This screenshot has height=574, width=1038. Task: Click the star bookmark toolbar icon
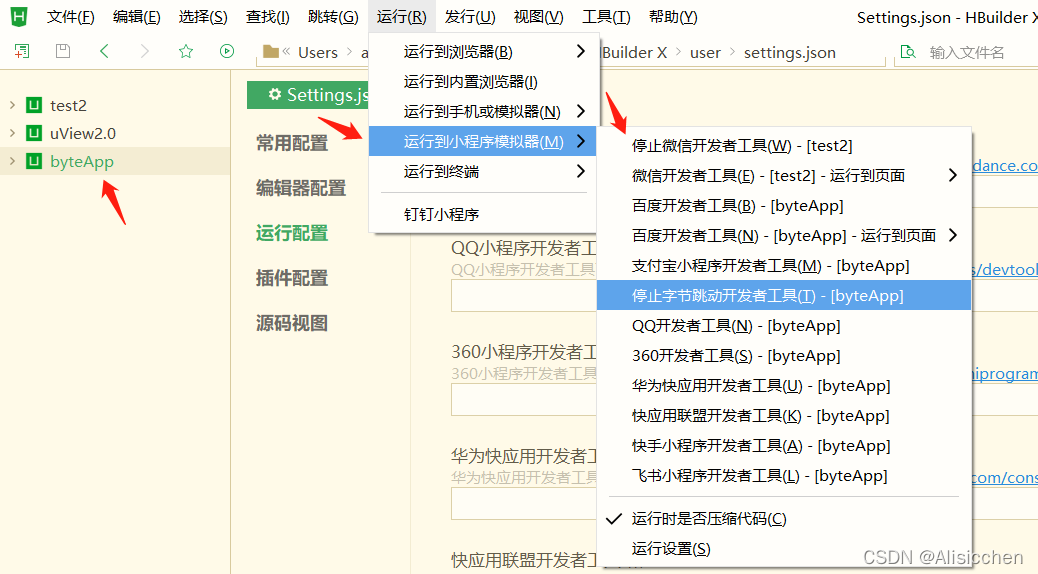(186, 51)
